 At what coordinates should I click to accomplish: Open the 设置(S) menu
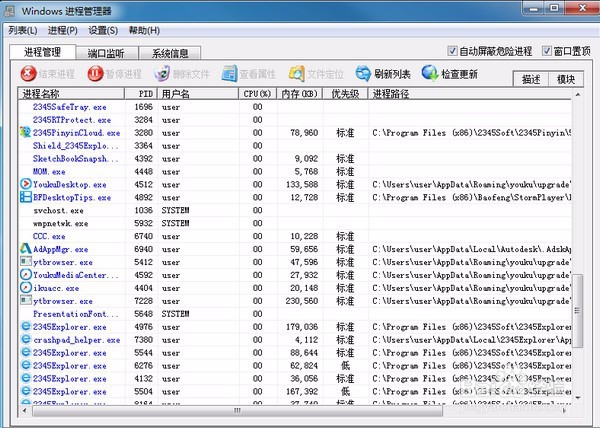[x=103, y=30]
